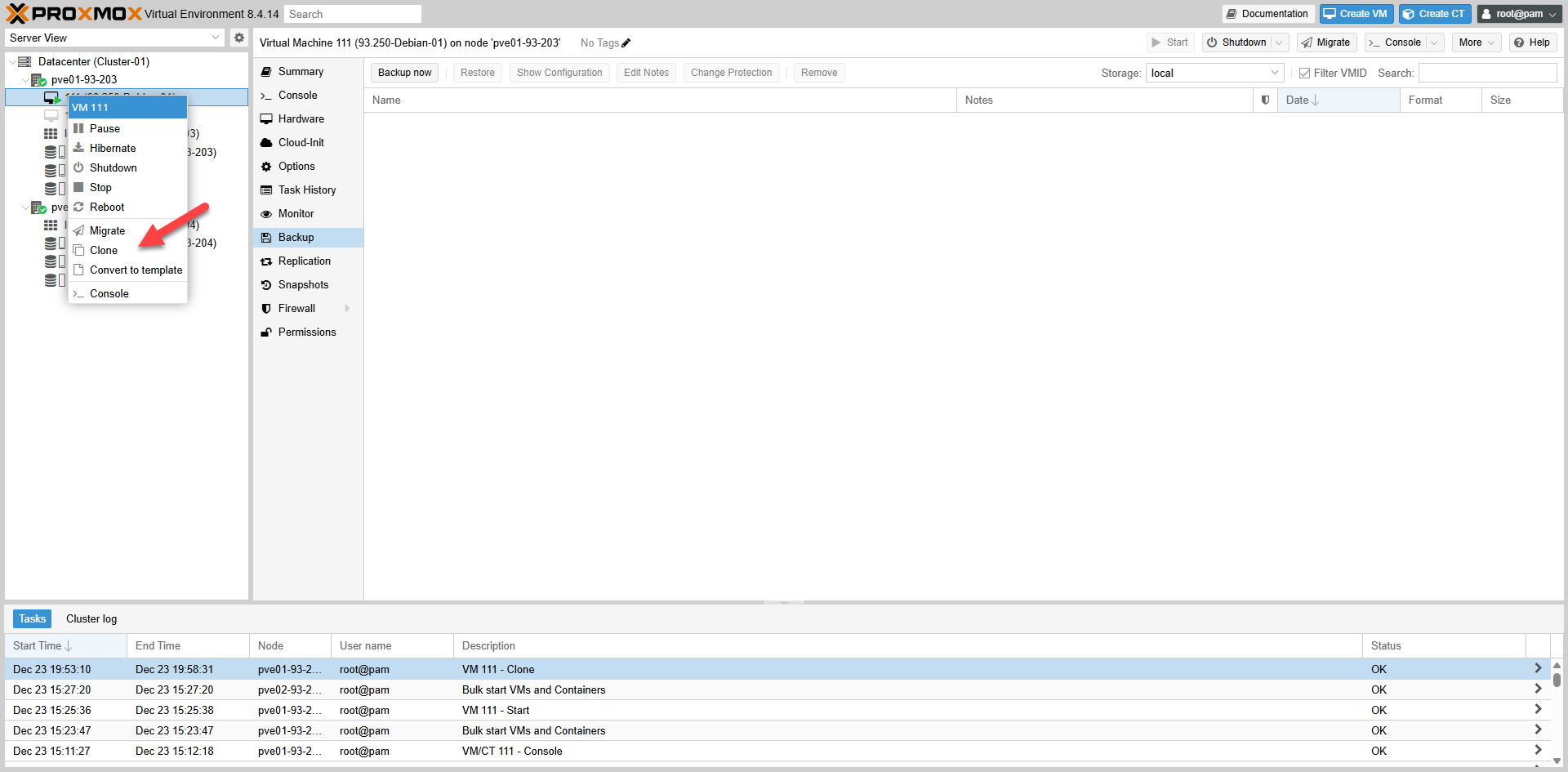The image size is (1568, 772).
Task: Toggle the Filter VMID checkbox
Action: (1304, 74)
